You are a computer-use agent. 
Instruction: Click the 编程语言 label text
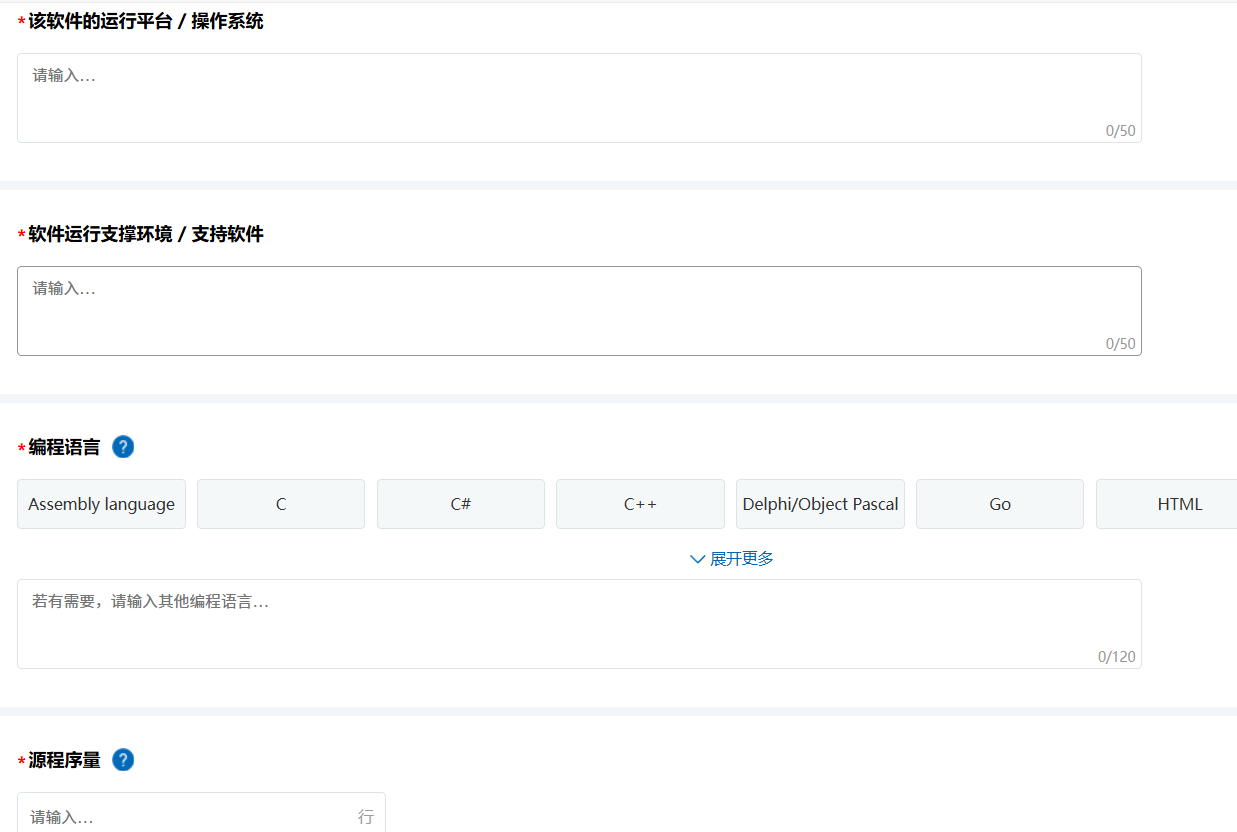click(x=64, y=447)
